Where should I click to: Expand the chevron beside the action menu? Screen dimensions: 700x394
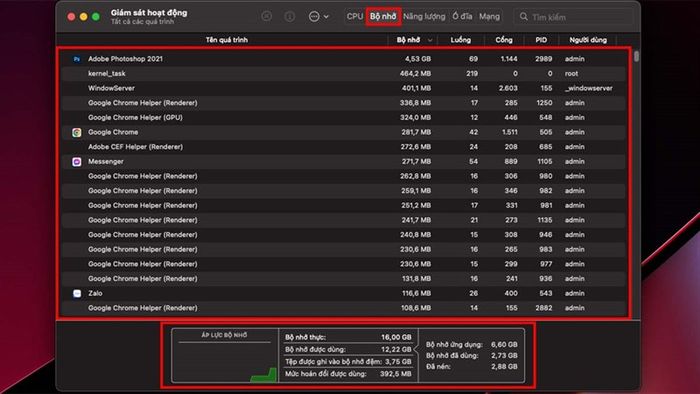[x=326, y=17]
